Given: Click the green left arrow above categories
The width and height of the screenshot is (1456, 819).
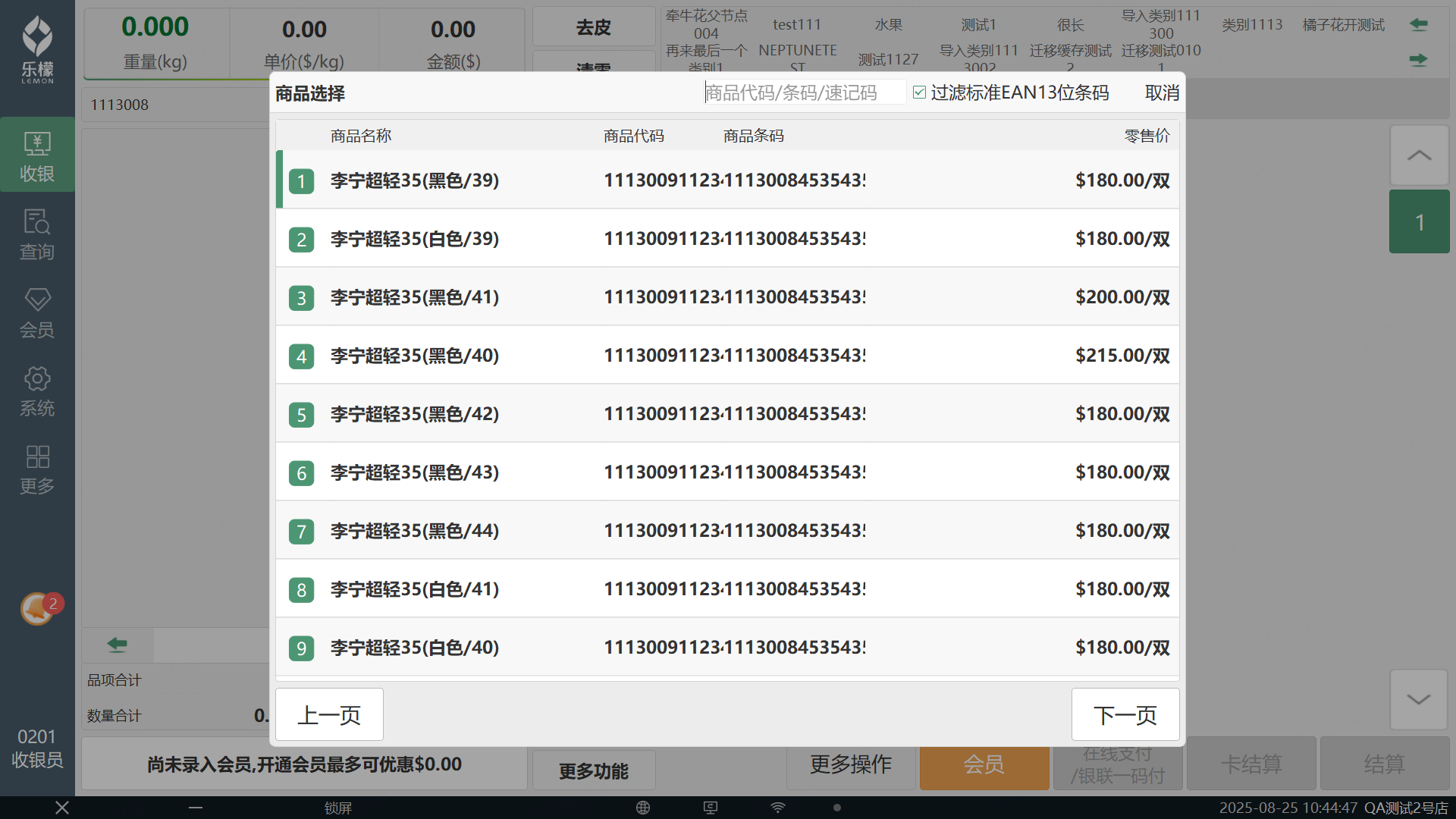Looking at the screenshot, I should click(x=1418, y=24).
